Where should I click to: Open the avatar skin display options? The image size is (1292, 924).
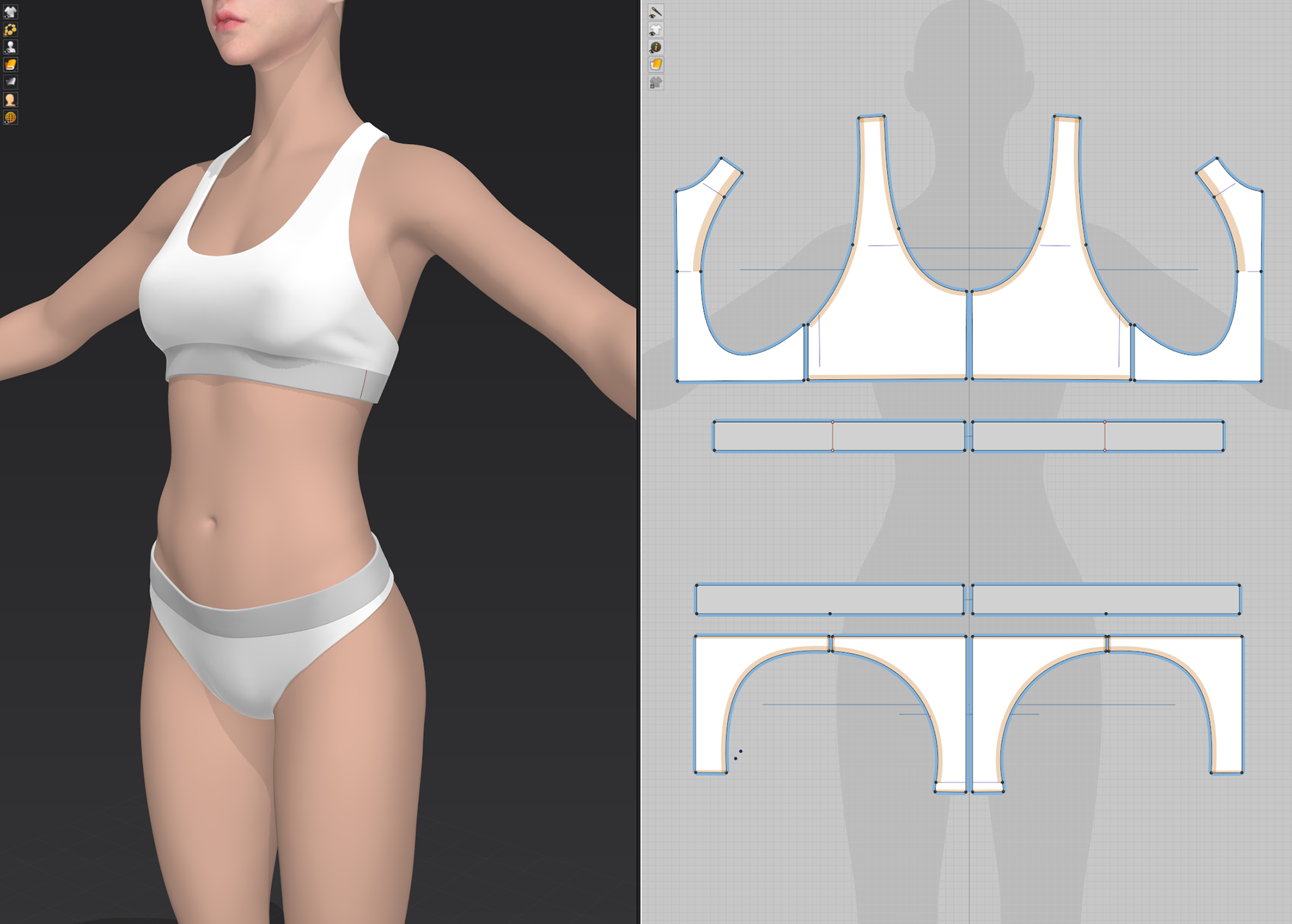coord(10,100)
